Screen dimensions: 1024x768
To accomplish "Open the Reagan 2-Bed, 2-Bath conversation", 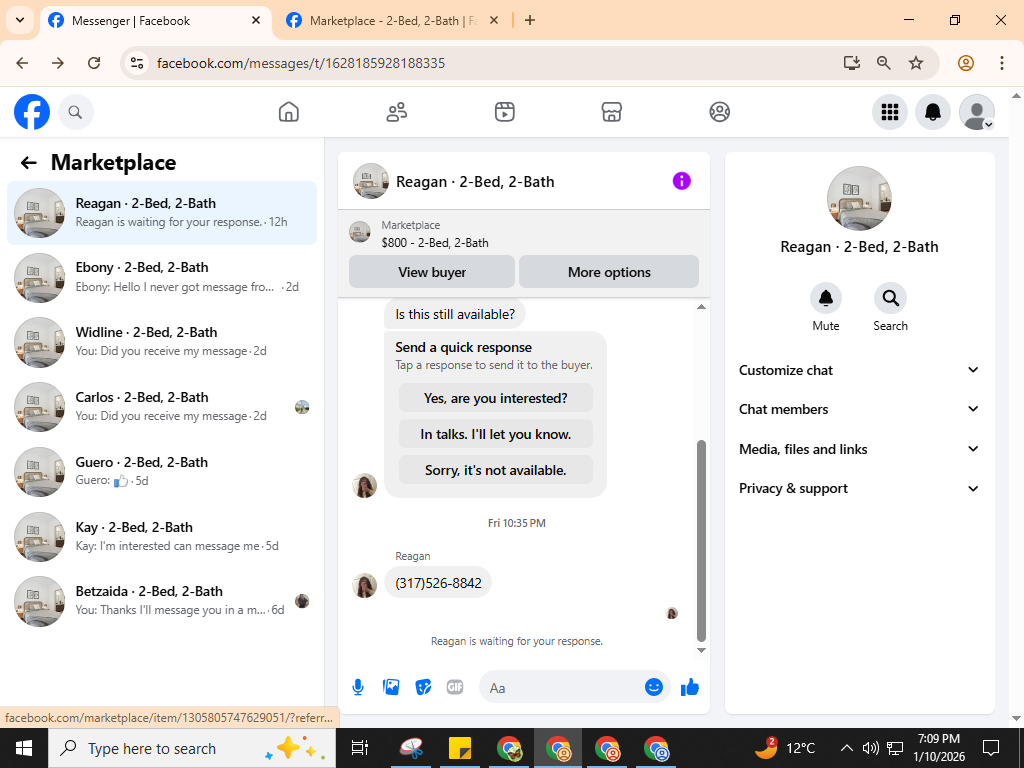I will [162, 213].
